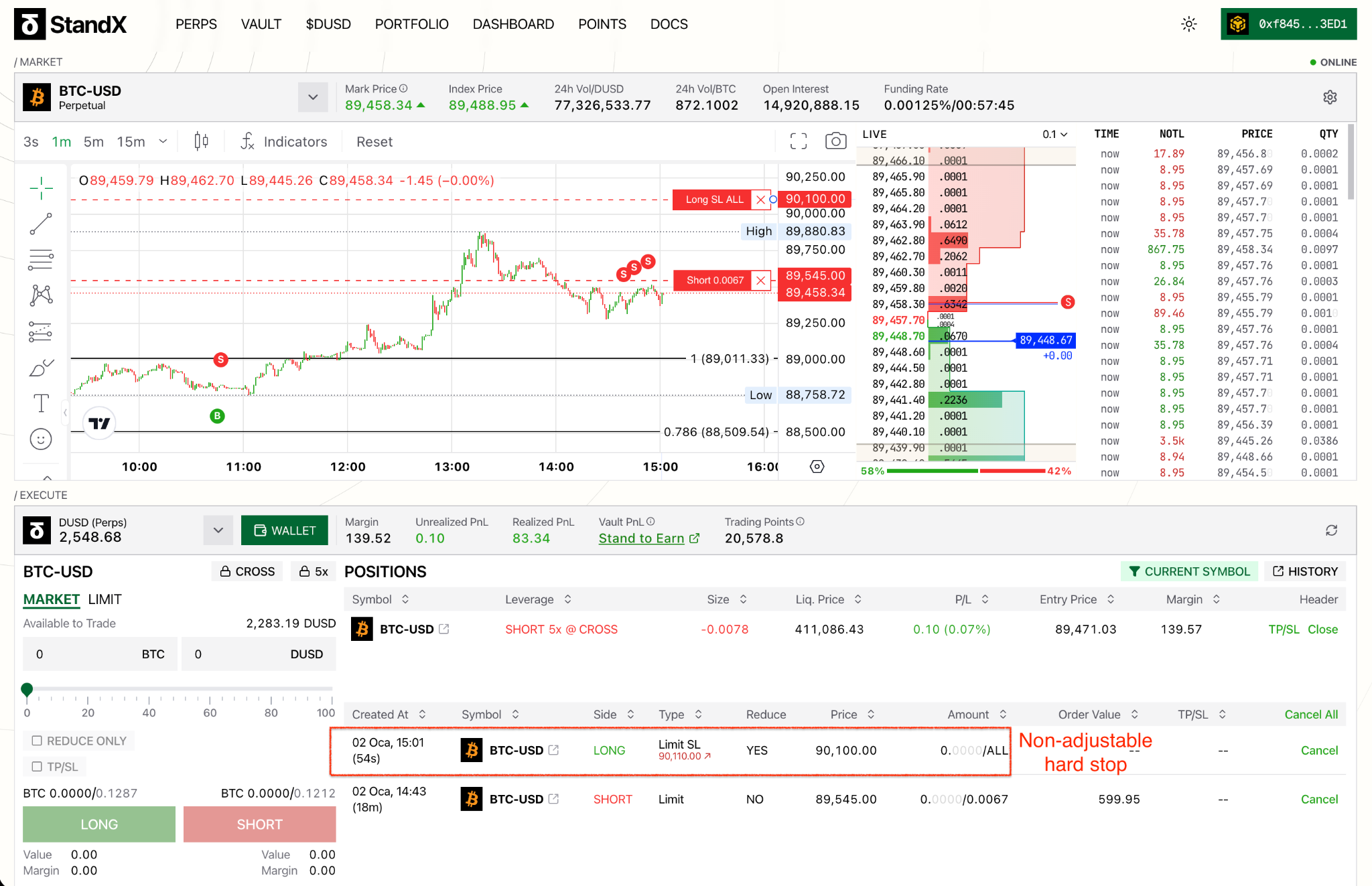Open the $DUSD page
Viewport: 1372px width, 886px height.
(x=328, y=24)
